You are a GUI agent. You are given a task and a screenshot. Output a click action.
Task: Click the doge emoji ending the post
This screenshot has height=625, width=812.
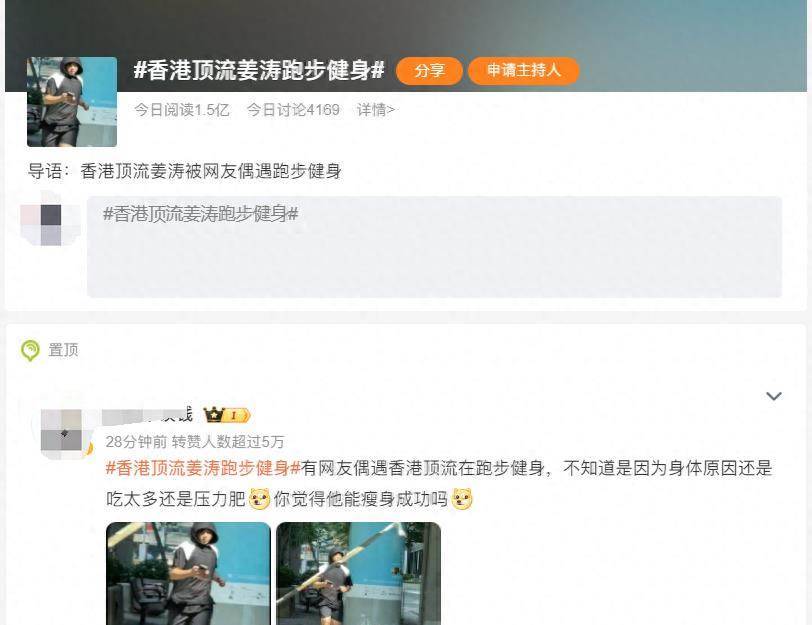click(462, 499)
